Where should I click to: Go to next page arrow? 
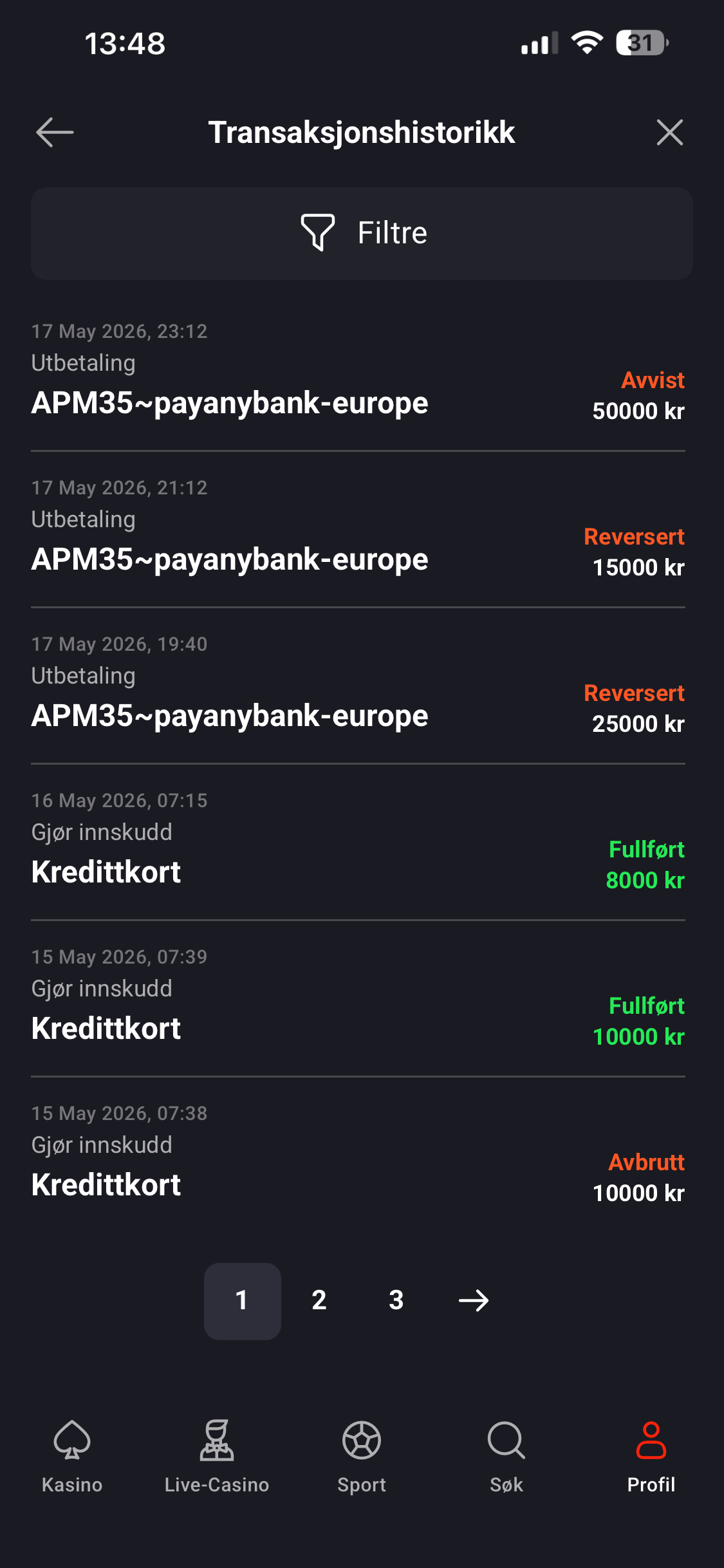point(474,1301)
